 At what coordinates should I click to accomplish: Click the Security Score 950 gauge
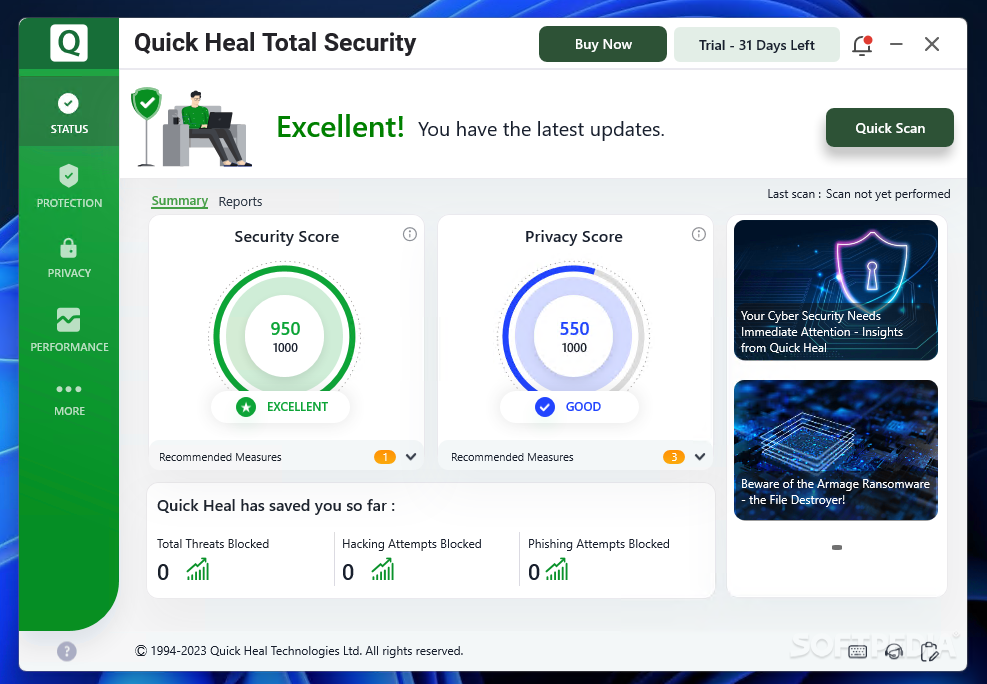(285, 337)
